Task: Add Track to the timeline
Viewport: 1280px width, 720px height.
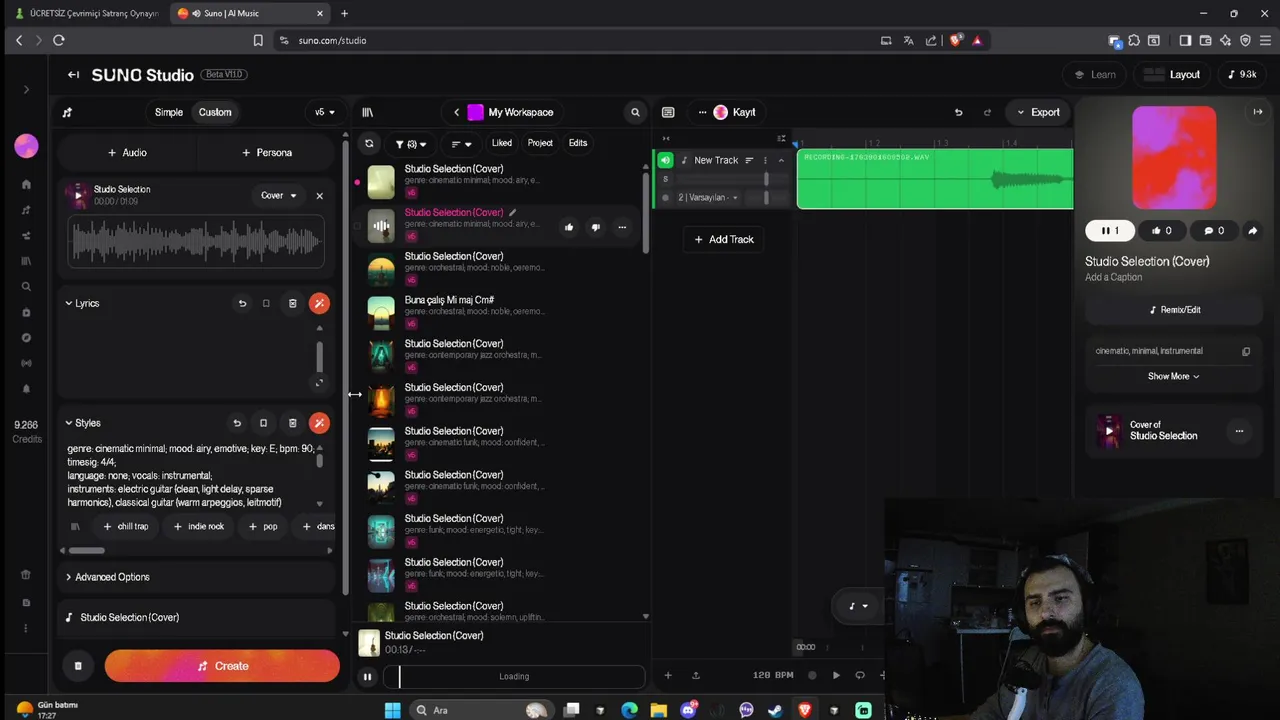Action: click(724, 240)
